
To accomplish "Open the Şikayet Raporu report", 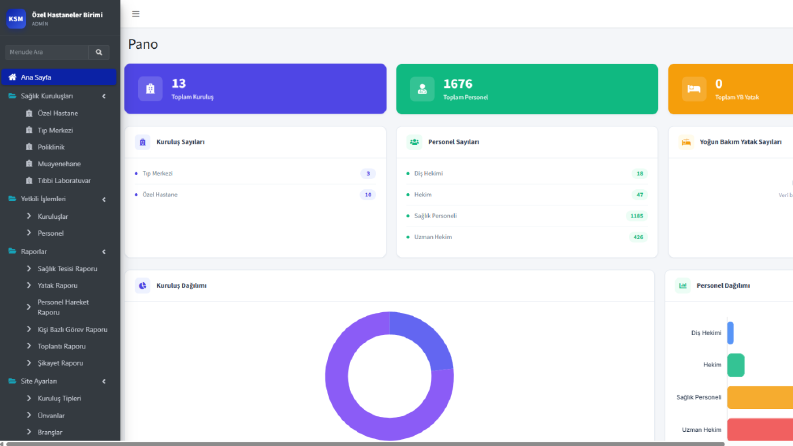I will tap(60, 363).
